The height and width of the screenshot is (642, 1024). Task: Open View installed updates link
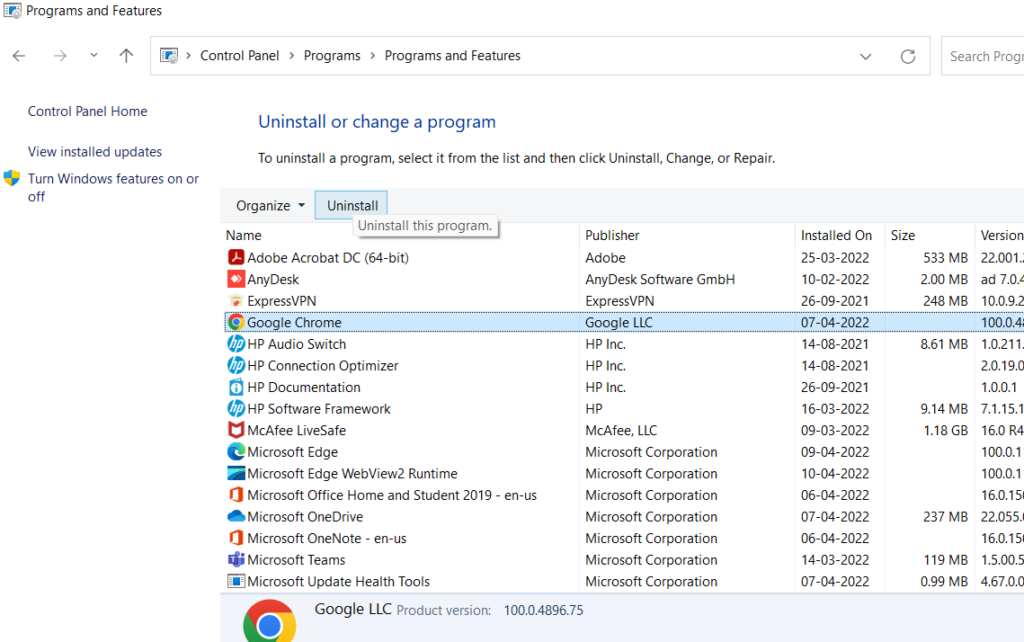tap(95, 152)
